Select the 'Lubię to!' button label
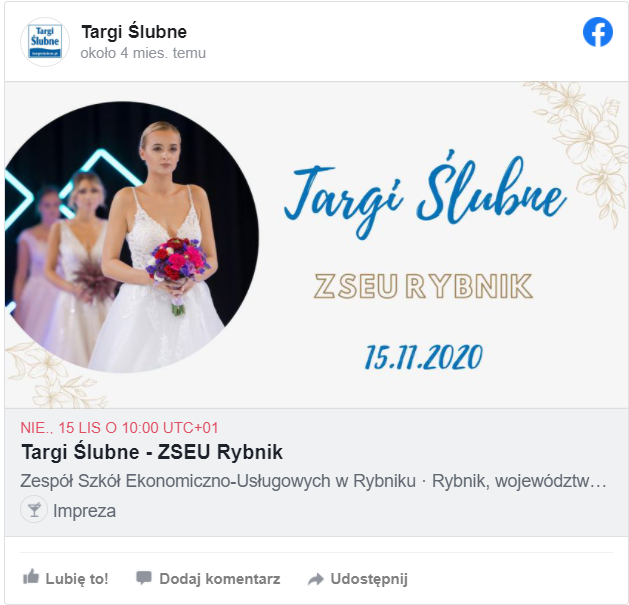This screenshot has height=605, width=629. tap(77, 579)
